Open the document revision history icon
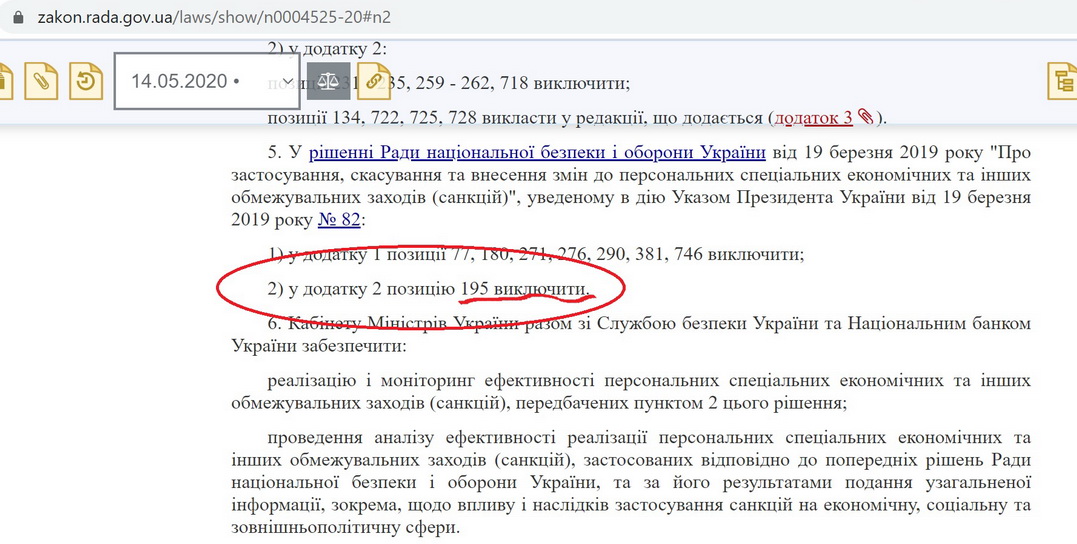1077x544 pixels. [x=86, y=81]
